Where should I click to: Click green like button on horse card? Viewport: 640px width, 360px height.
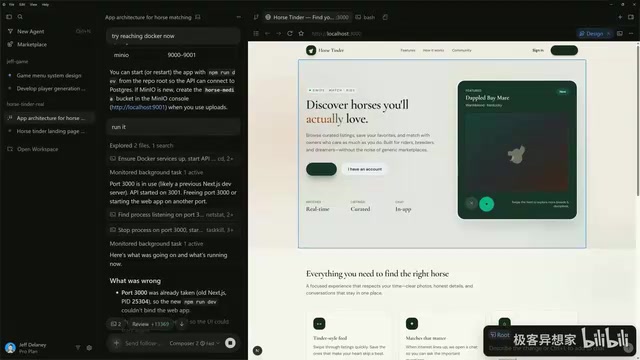pyautogui.click(x=487, y=204)
